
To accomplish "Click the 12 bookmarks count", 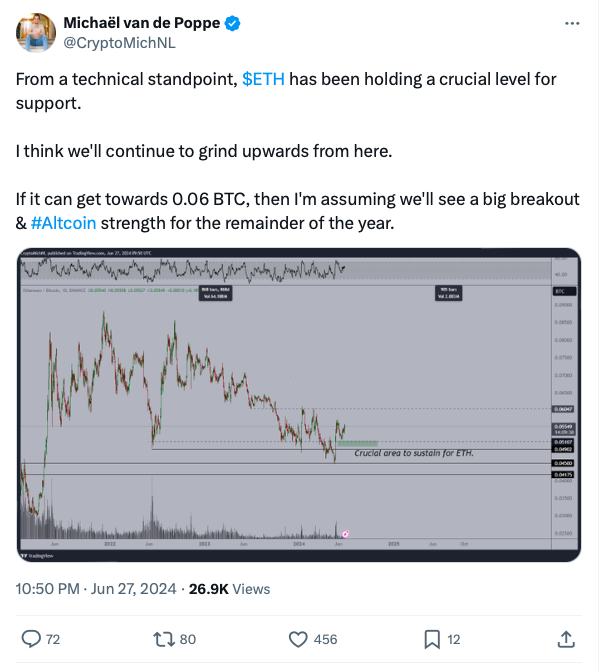I will 454,639.
